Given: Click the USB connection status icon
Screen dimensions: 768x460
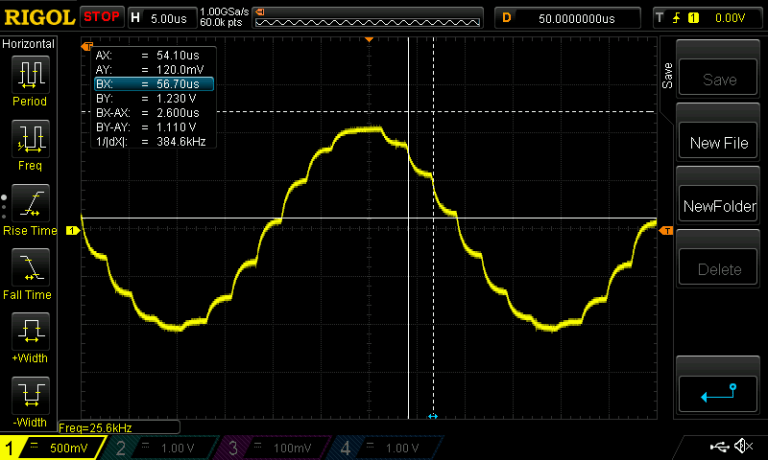Looking at the screenshot, I should tap(719, 446).
